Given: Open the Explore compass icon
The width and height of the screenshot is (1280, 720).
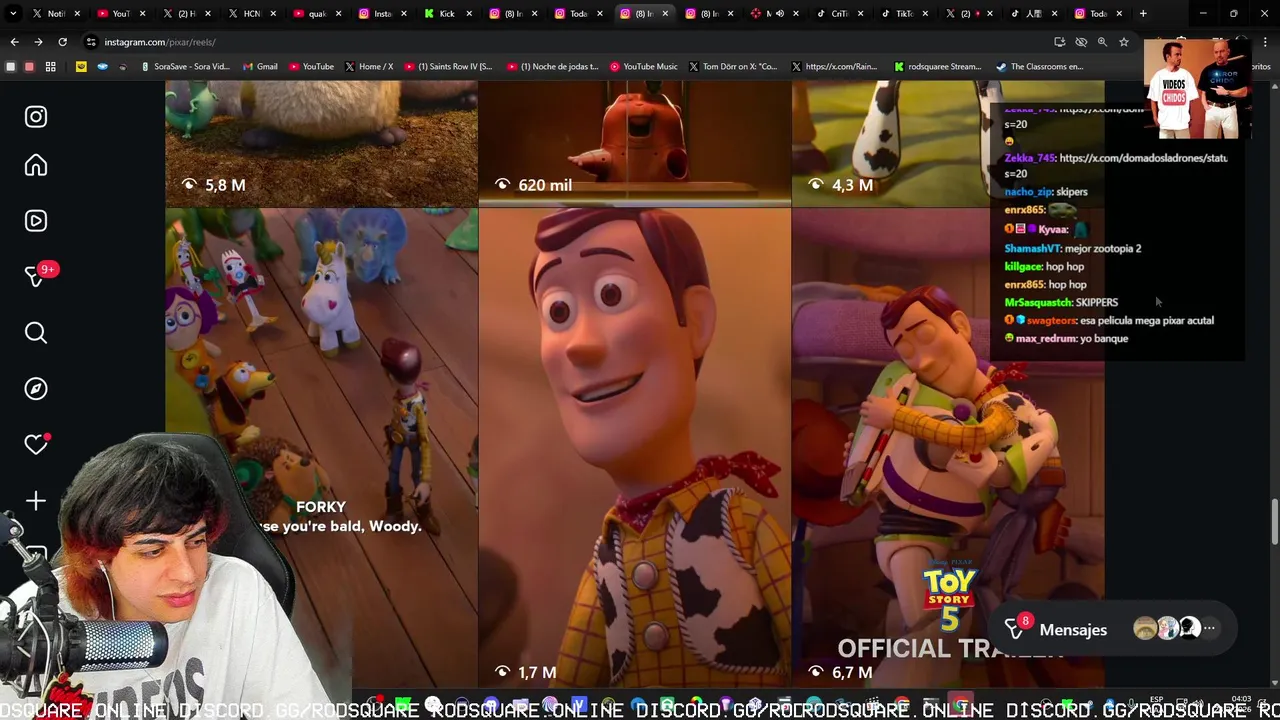Looking at the screenshot, I should coord(36,389).
